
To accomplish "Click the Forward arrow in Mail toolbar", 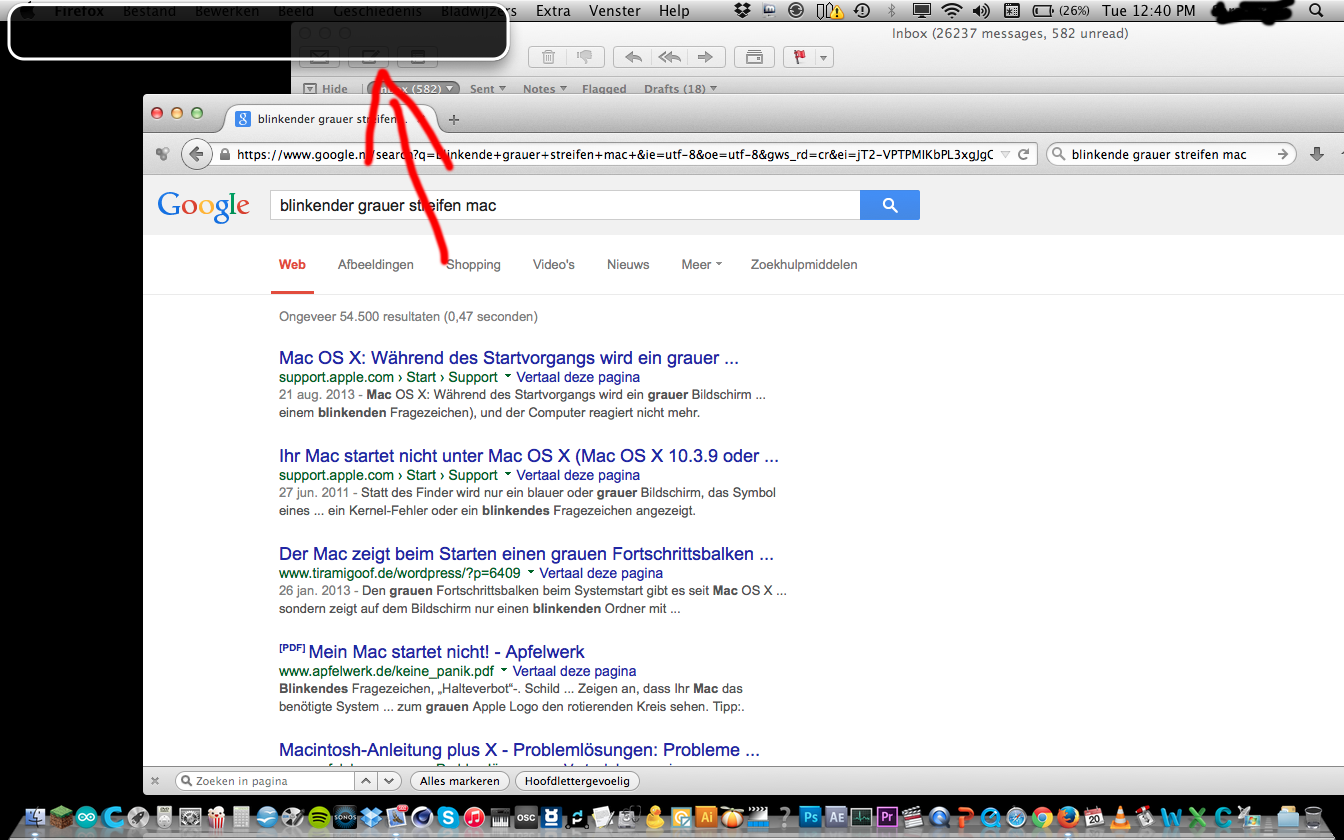I will (x=706, y=57).
